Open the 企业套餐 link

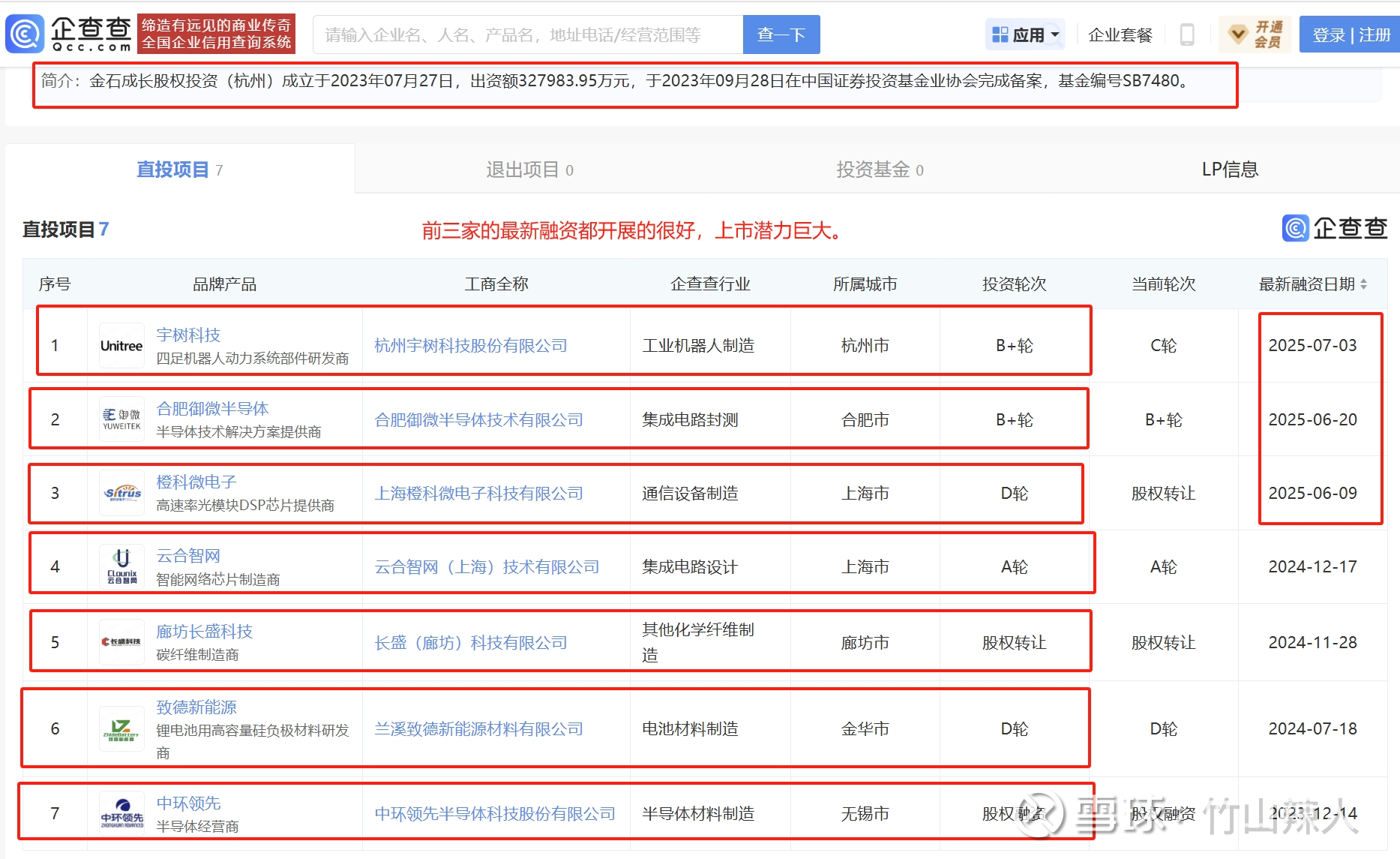1120,35
